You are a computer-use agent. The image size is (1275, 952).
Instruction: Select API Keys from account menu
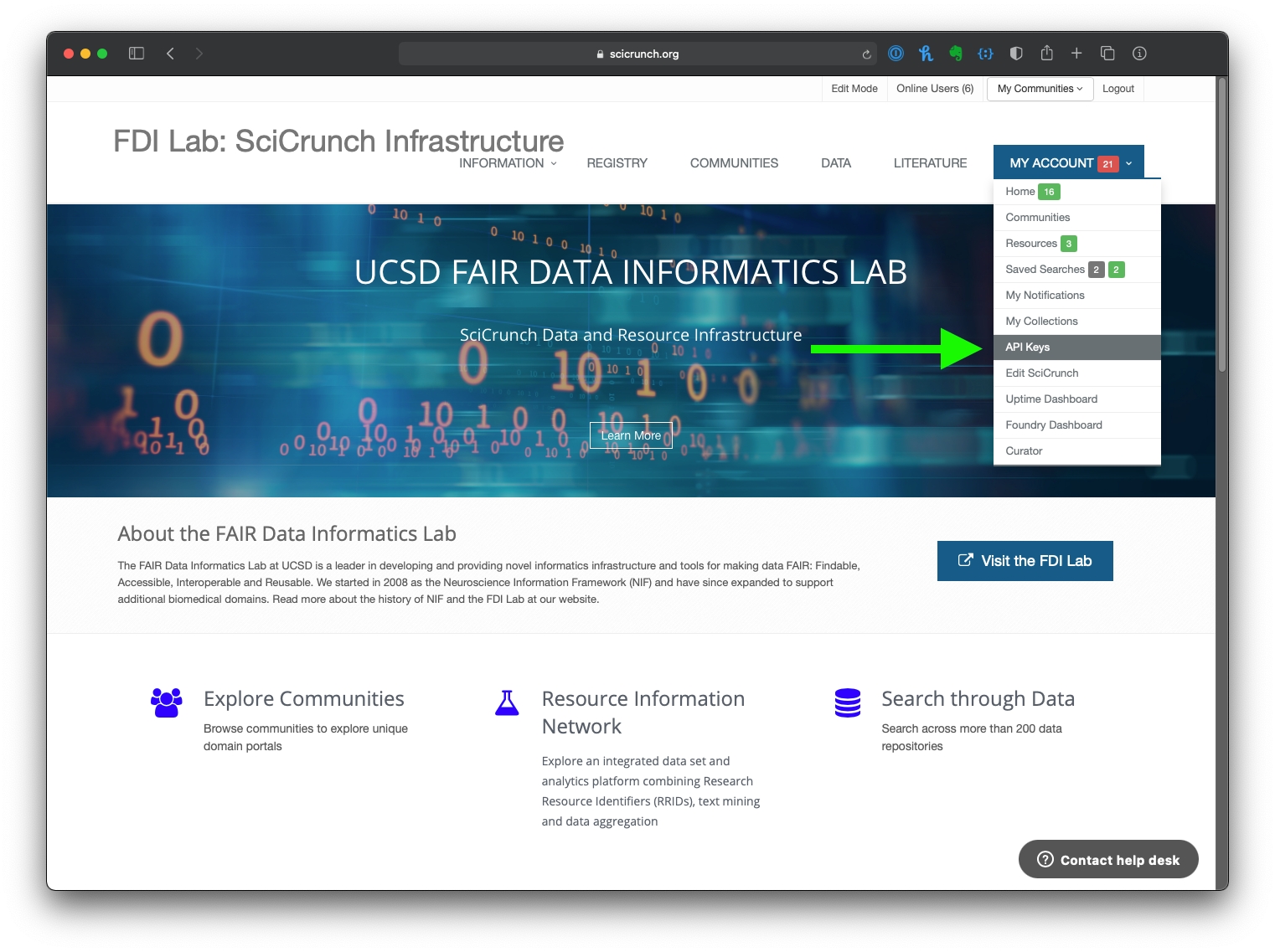tap(1028, 347)
